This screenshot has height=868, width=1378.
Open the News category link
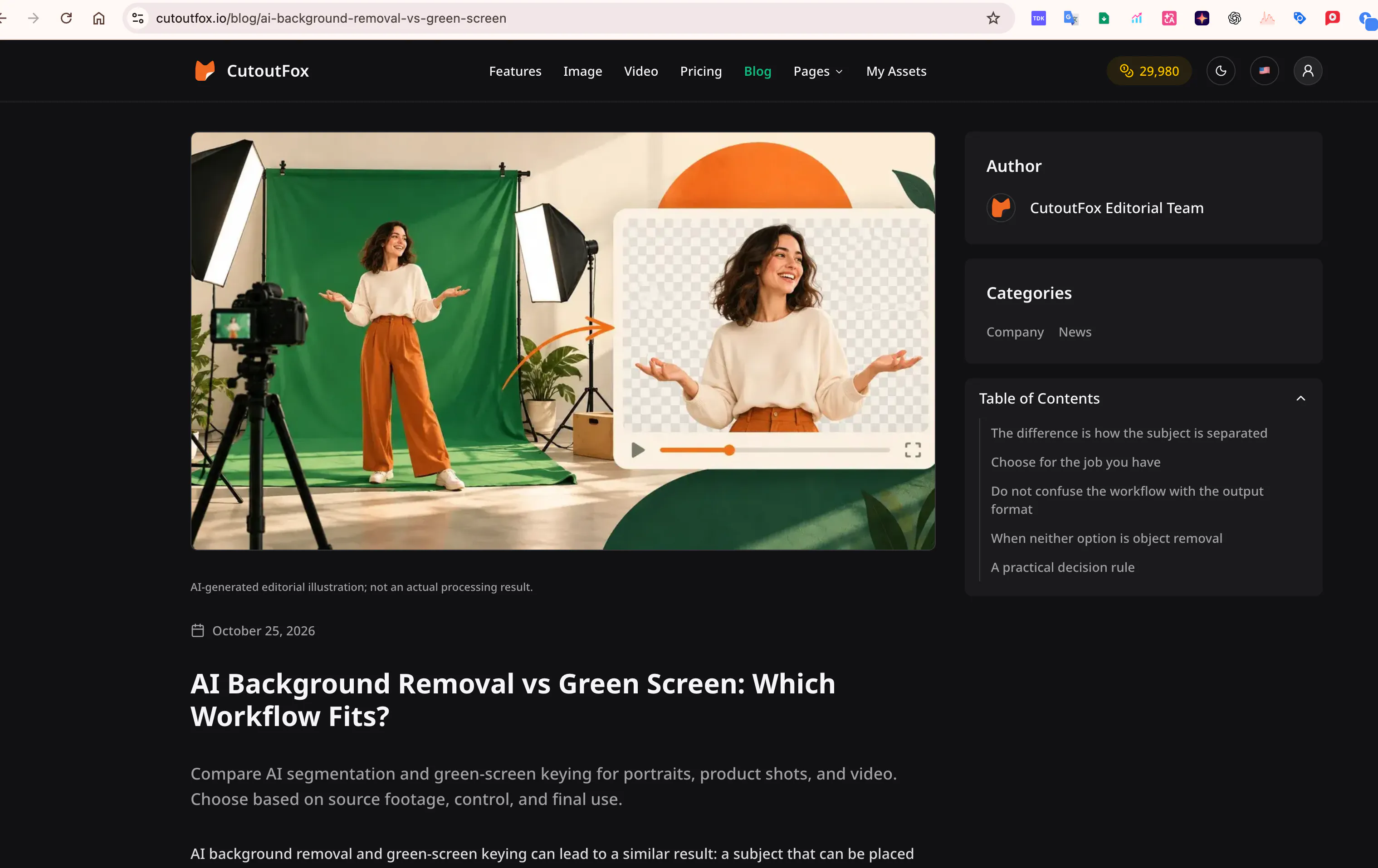[1074, 332]
